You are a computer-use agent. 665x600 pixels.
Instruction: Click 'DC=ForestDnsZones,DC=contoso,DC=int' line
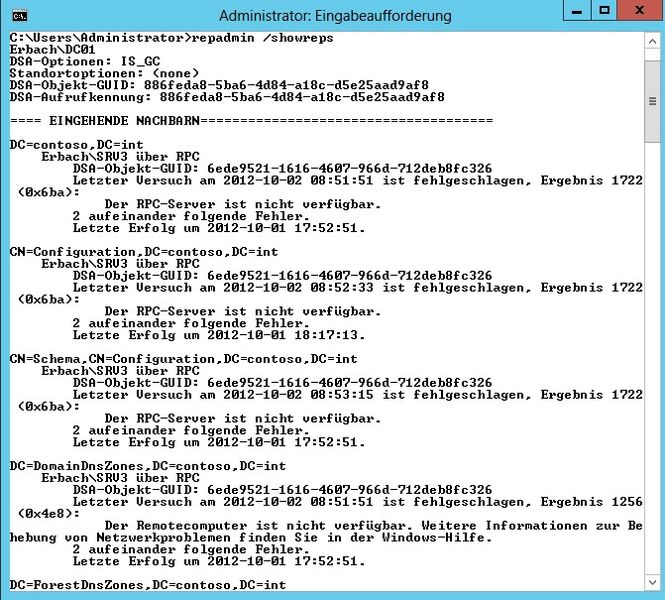pos(148,585)
